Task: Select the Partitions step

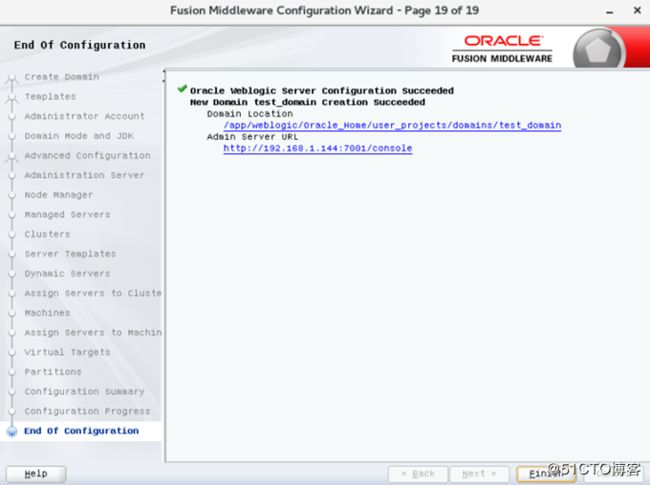Action: pyautogui.click(x=53, y=372)
